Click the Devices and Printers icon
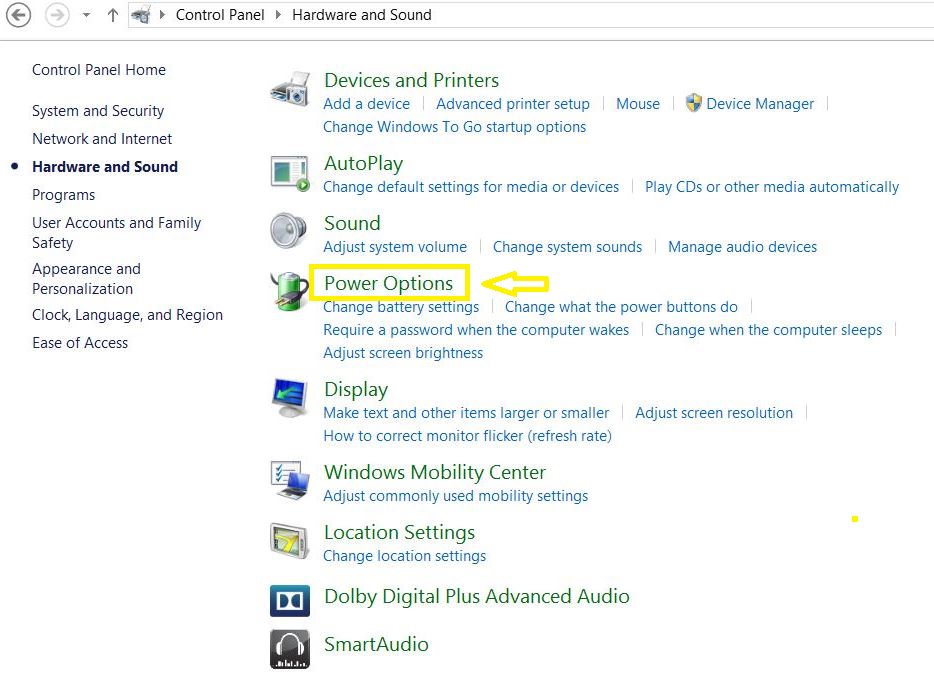934x699 pixels. click(x=289, y=90)
